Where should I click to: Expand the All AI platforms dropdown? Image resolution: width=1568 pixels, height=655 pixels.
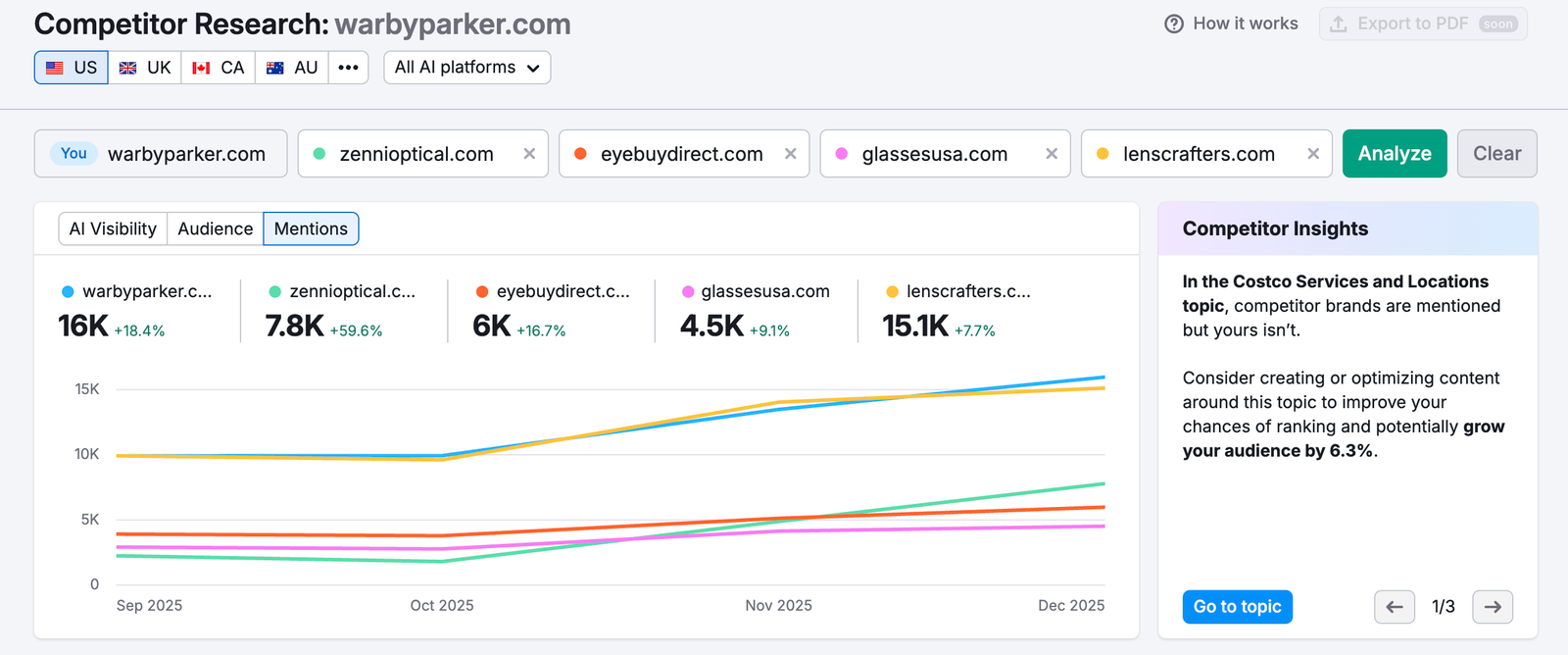coord(467,68)
